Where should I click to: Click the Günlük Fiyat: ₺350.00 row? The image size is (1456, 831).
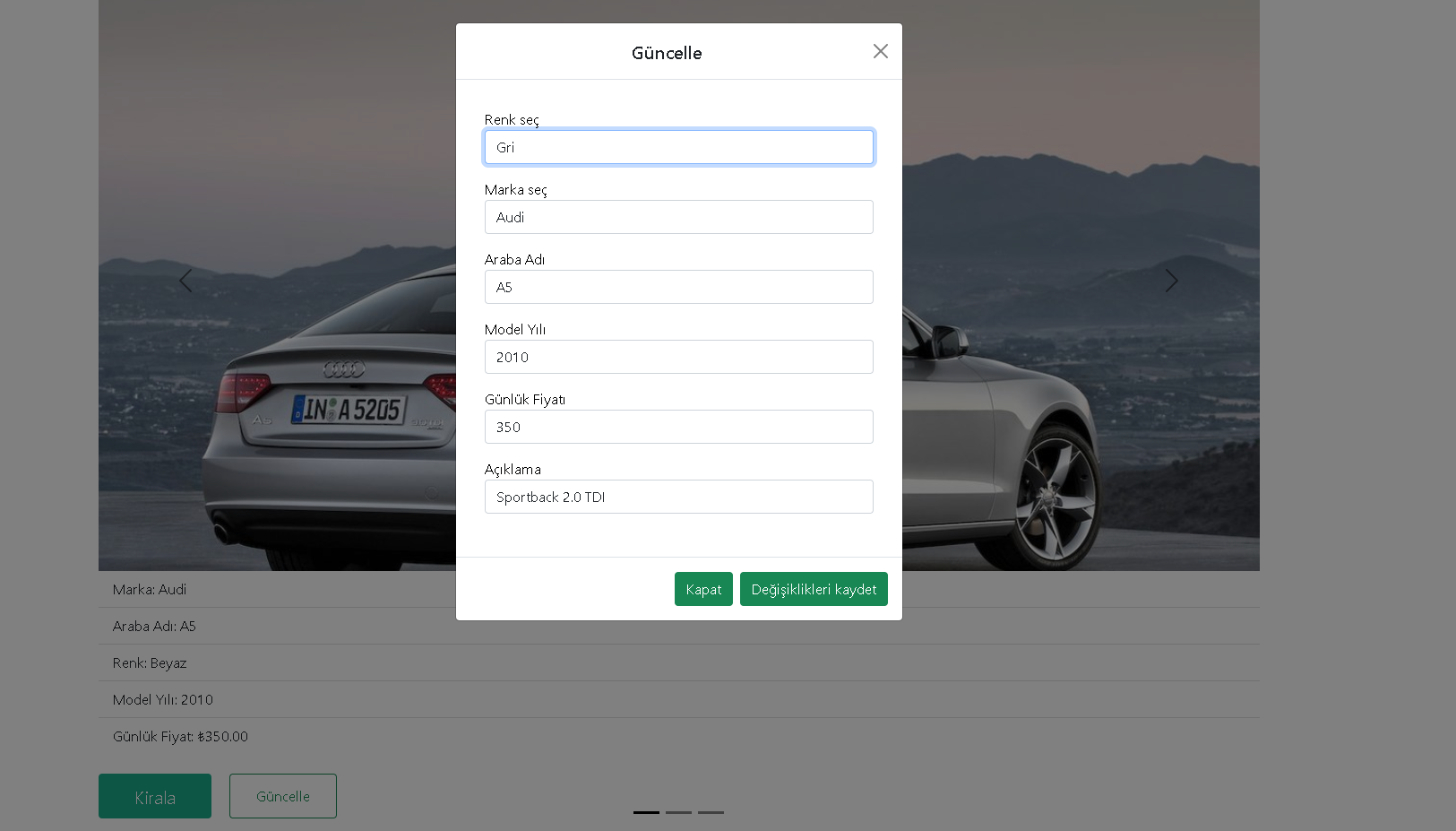pos(679,736)
